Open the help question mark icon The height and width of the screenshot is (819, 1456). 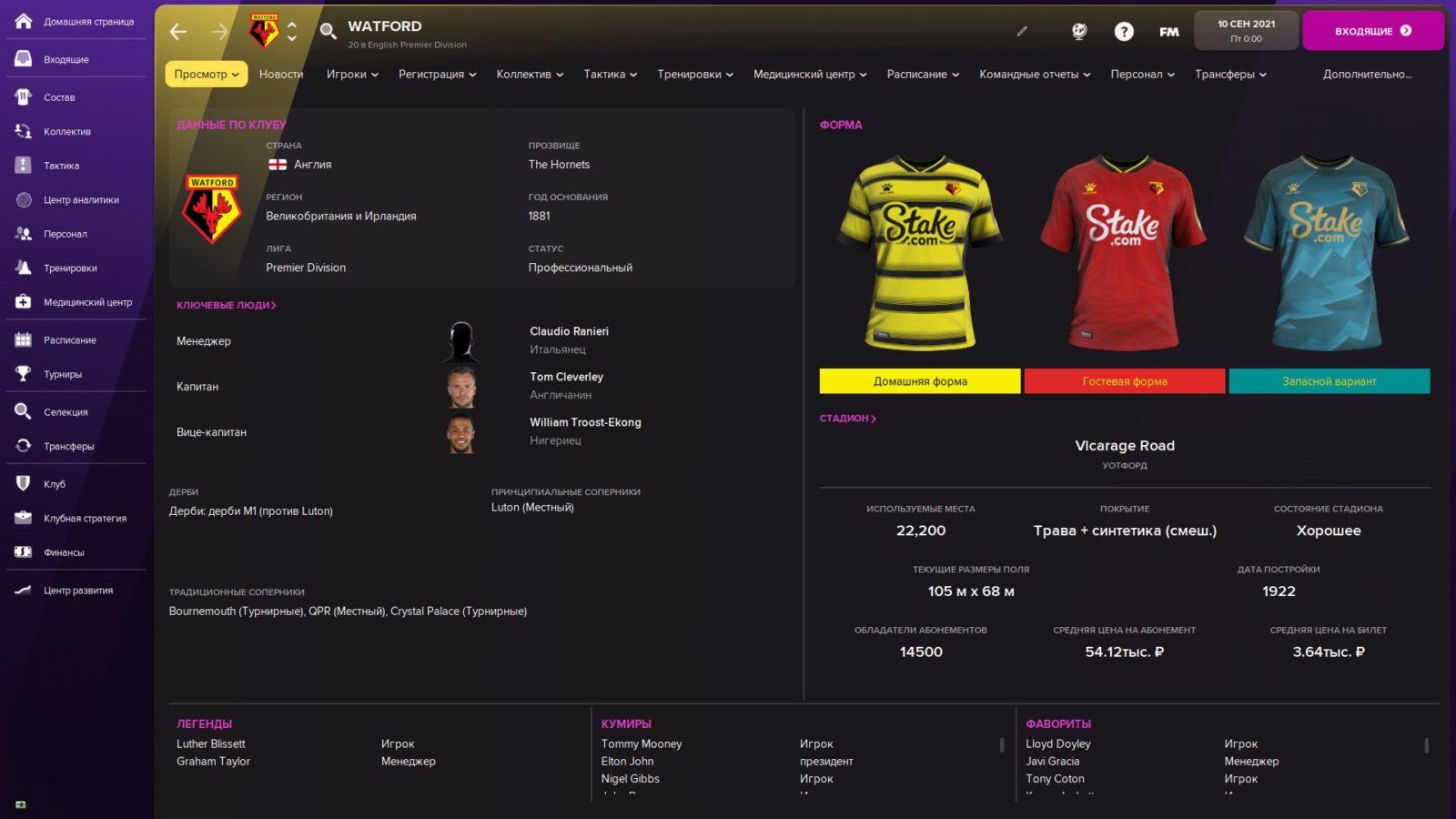point(1124,32)
